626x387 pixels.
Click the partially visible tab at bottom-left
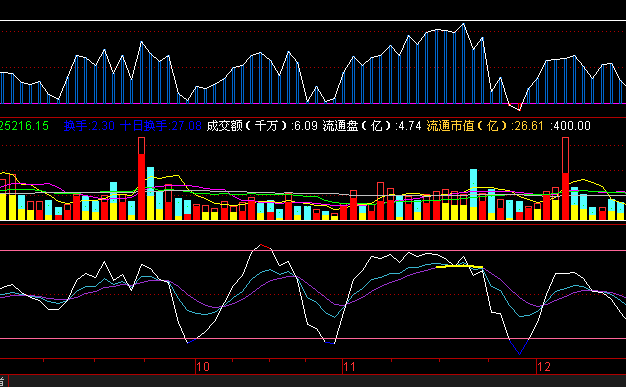point(3,381)
